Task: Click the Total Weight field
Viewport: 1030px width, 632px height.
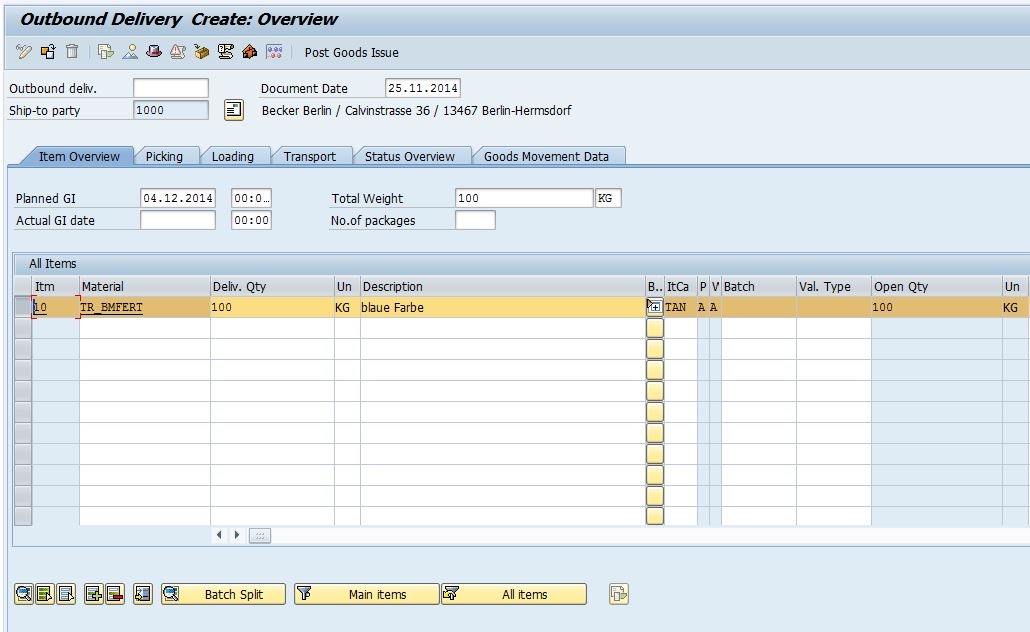Action: 524,198
